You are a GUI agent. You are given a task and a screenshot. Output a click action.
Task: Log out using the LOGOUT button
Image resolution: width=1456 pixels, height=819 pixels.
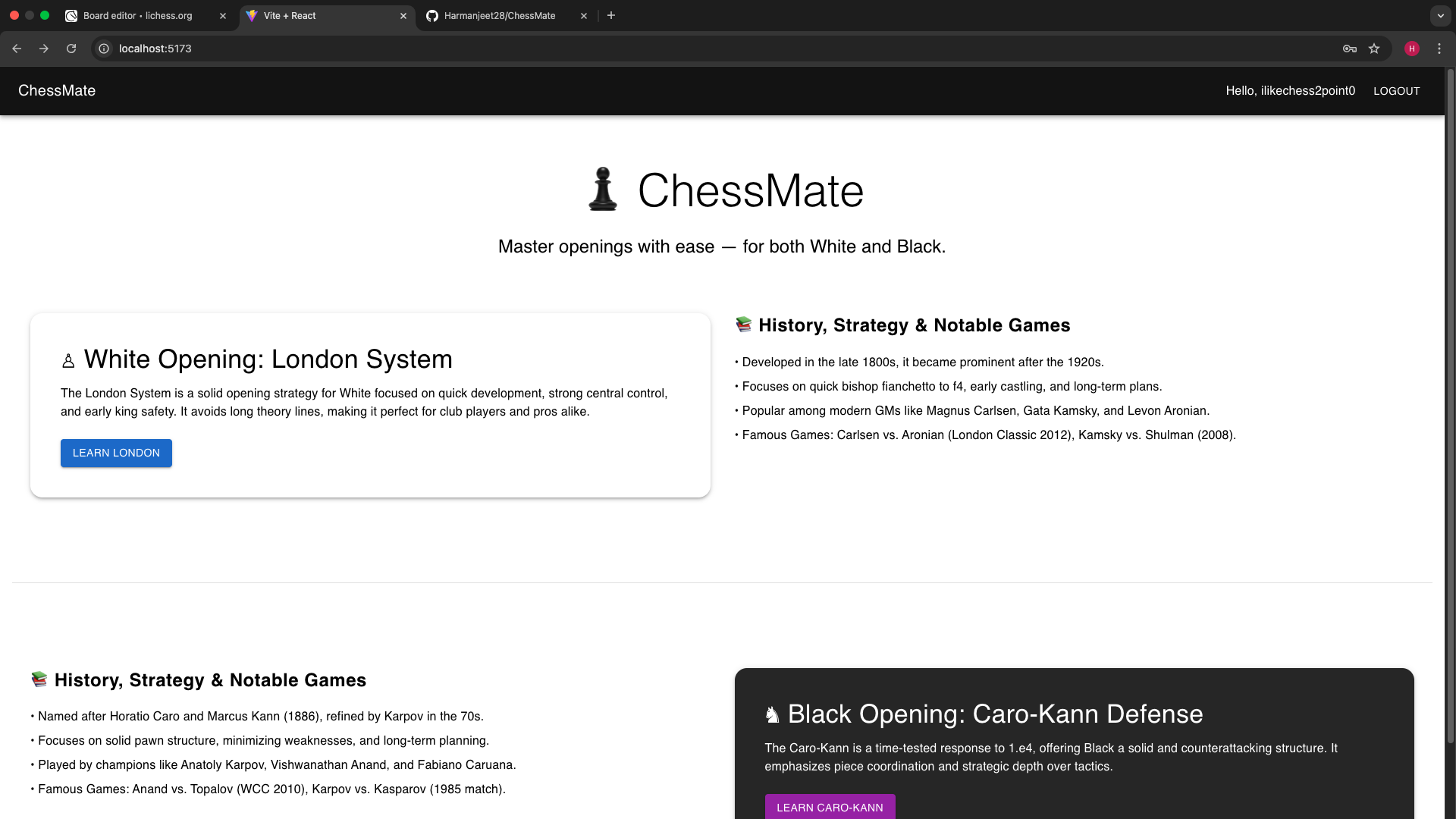click(1396, 91)
